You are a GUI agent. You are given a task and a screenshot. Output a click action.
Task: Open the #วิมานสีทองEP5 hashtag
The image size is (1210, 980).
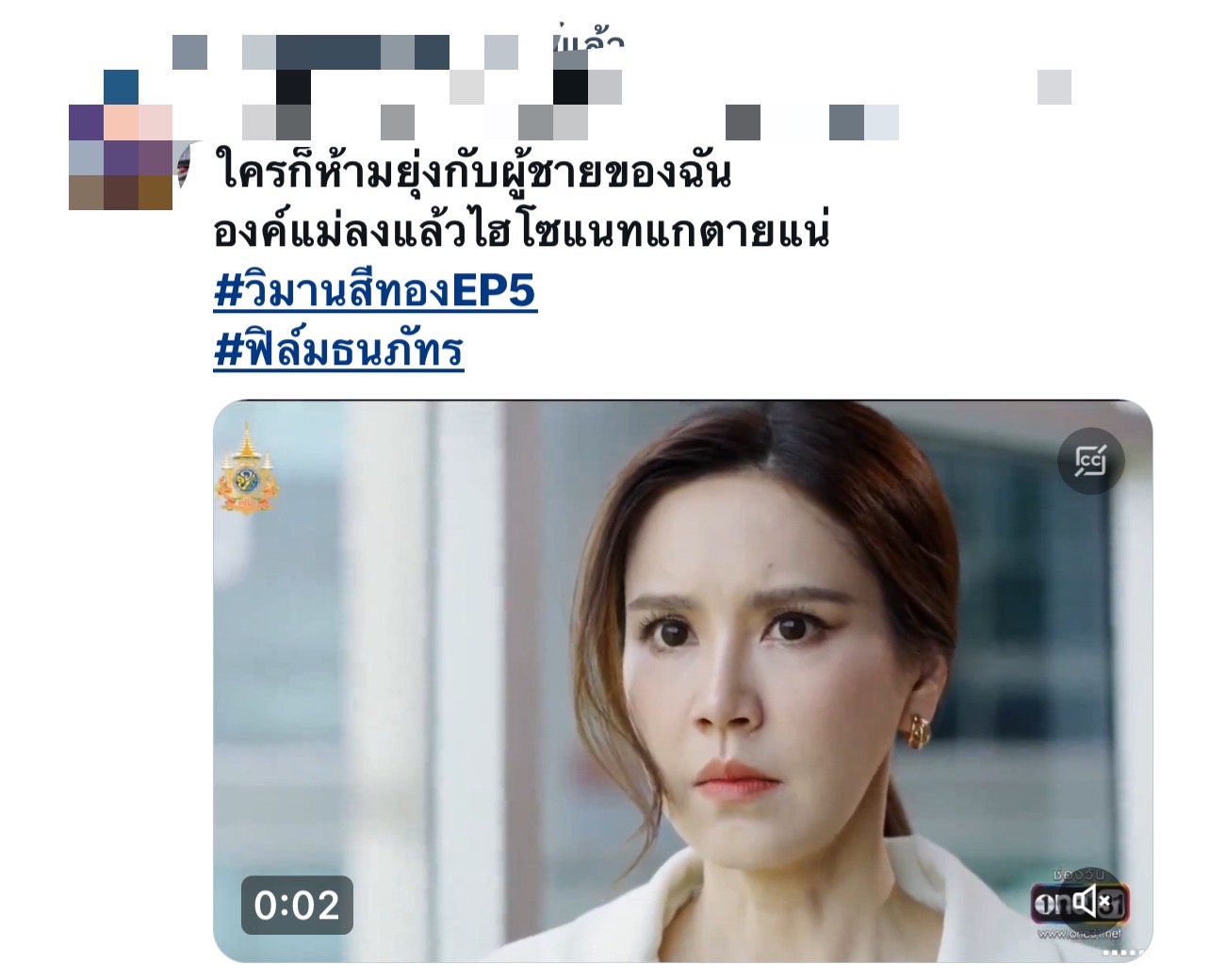click(375, 291)
